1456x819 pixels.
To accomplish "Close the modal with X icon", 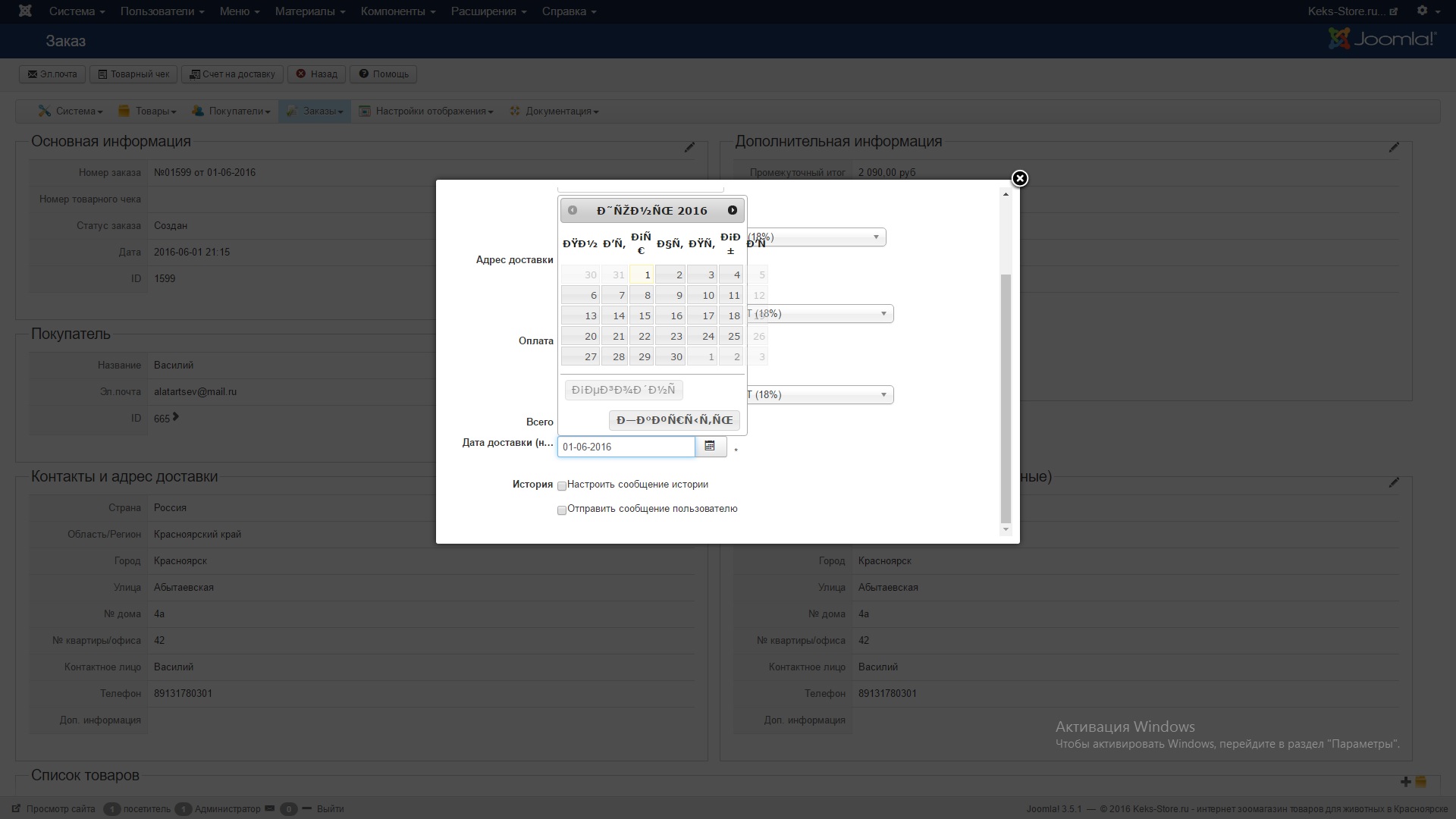I will (1019, 178).
